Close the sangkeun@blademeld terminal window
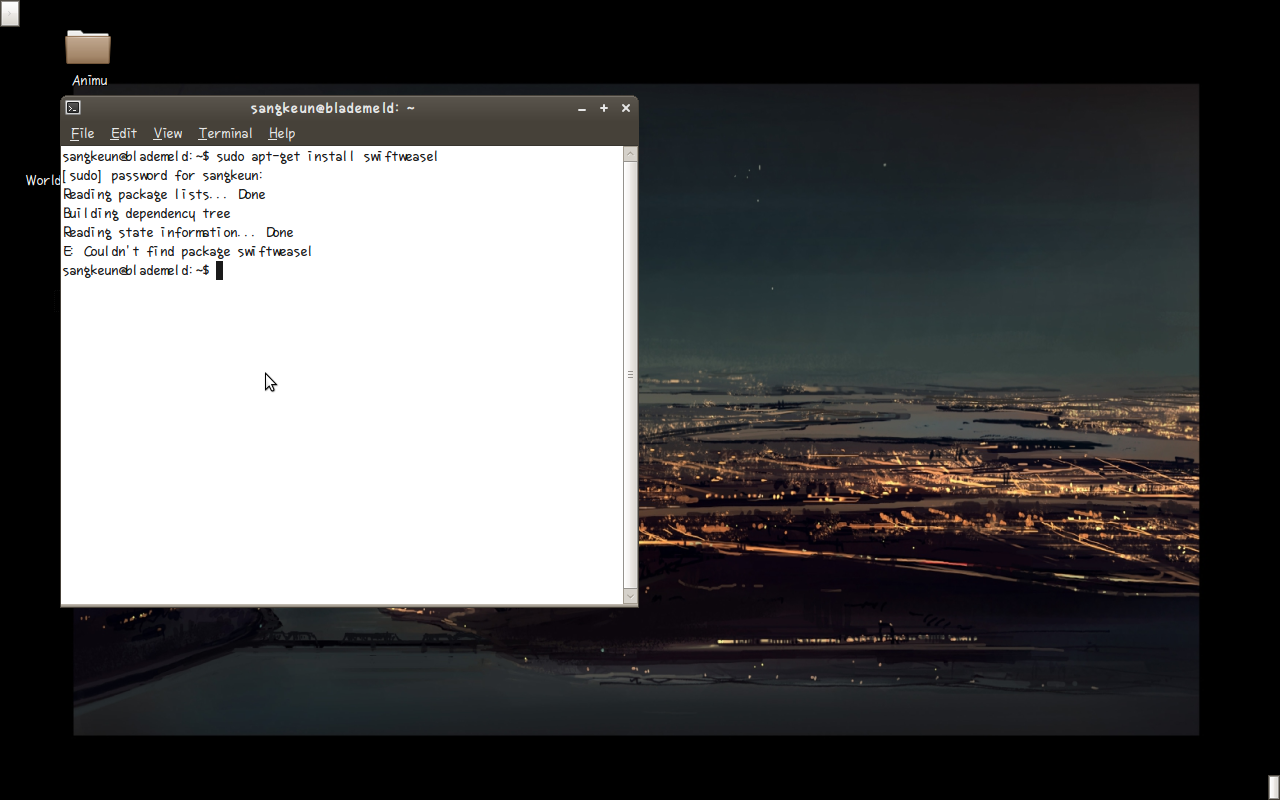 click(626, 108)
